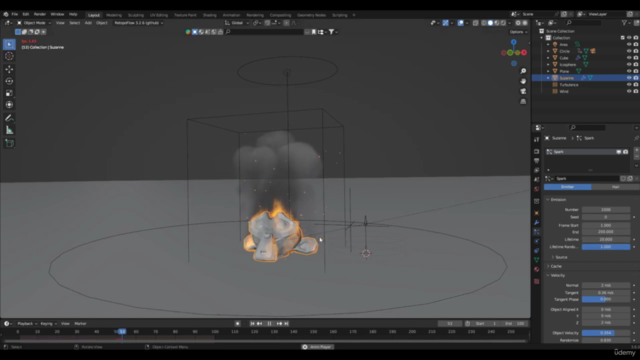This screenshot has width=640, height=360.
Task: Pause animation playback in timeline
Action: pos(269,324)
